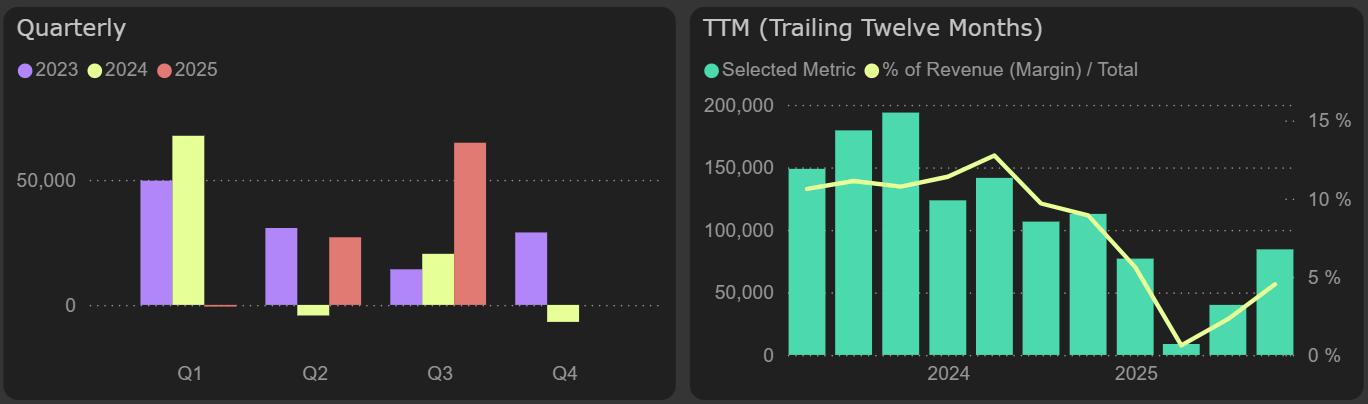Viewport: 1368px width, 404px height.
Task: Select the rightmost green TTM bar
Action: [1275, 302]
